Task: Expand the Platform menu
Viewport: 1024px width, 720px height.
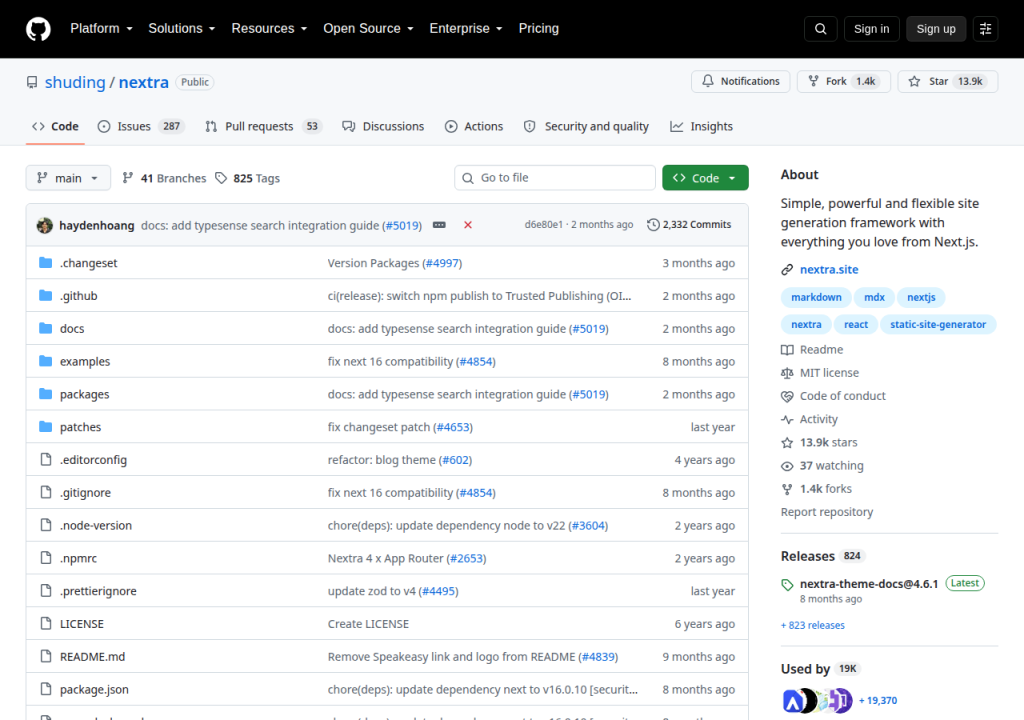Action: tap(101, 28)
